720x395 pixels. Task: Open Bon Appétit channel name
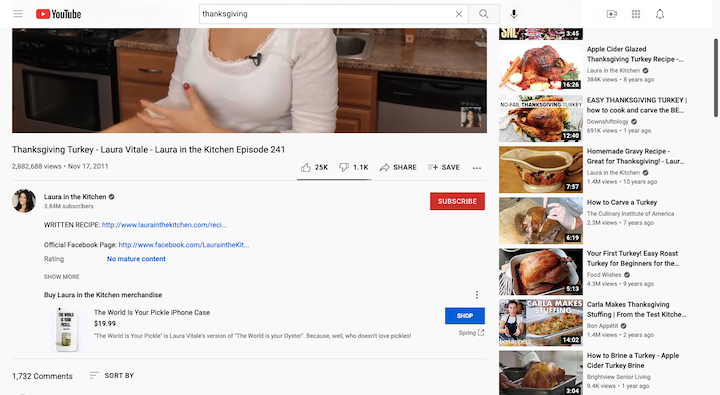(602, 326)
